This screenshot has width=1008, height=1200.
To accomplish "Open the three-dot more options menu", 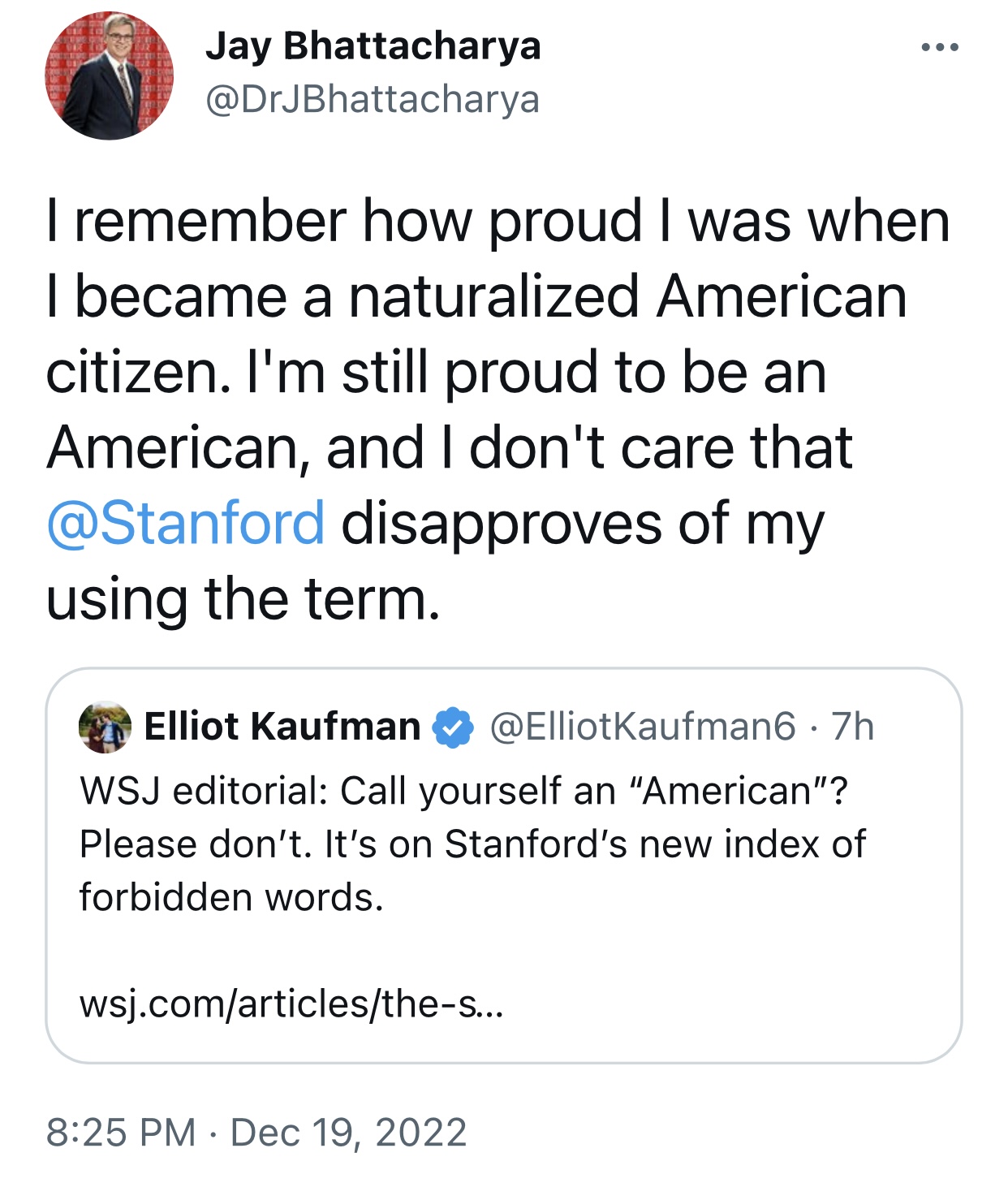I will click(940, 47).
